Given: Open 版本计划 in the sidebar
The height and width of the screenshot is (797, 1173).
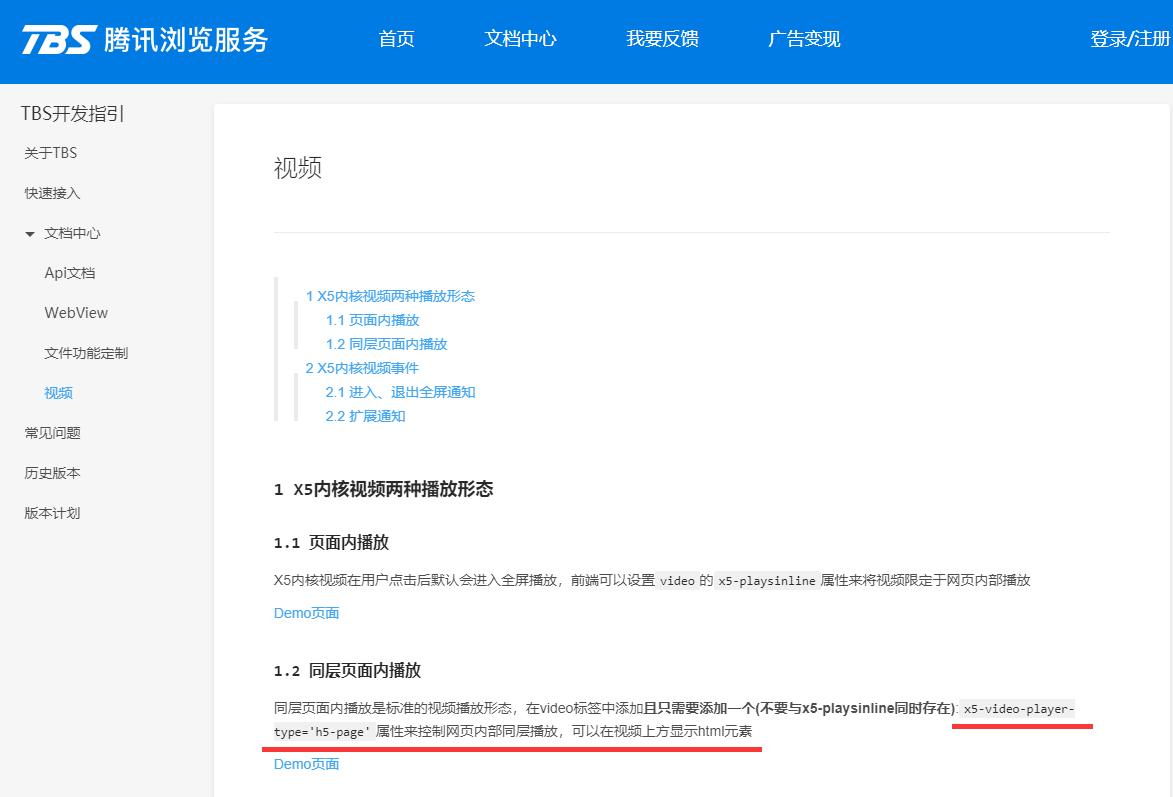Looking at the screenshot, I should tap(52, 513).
